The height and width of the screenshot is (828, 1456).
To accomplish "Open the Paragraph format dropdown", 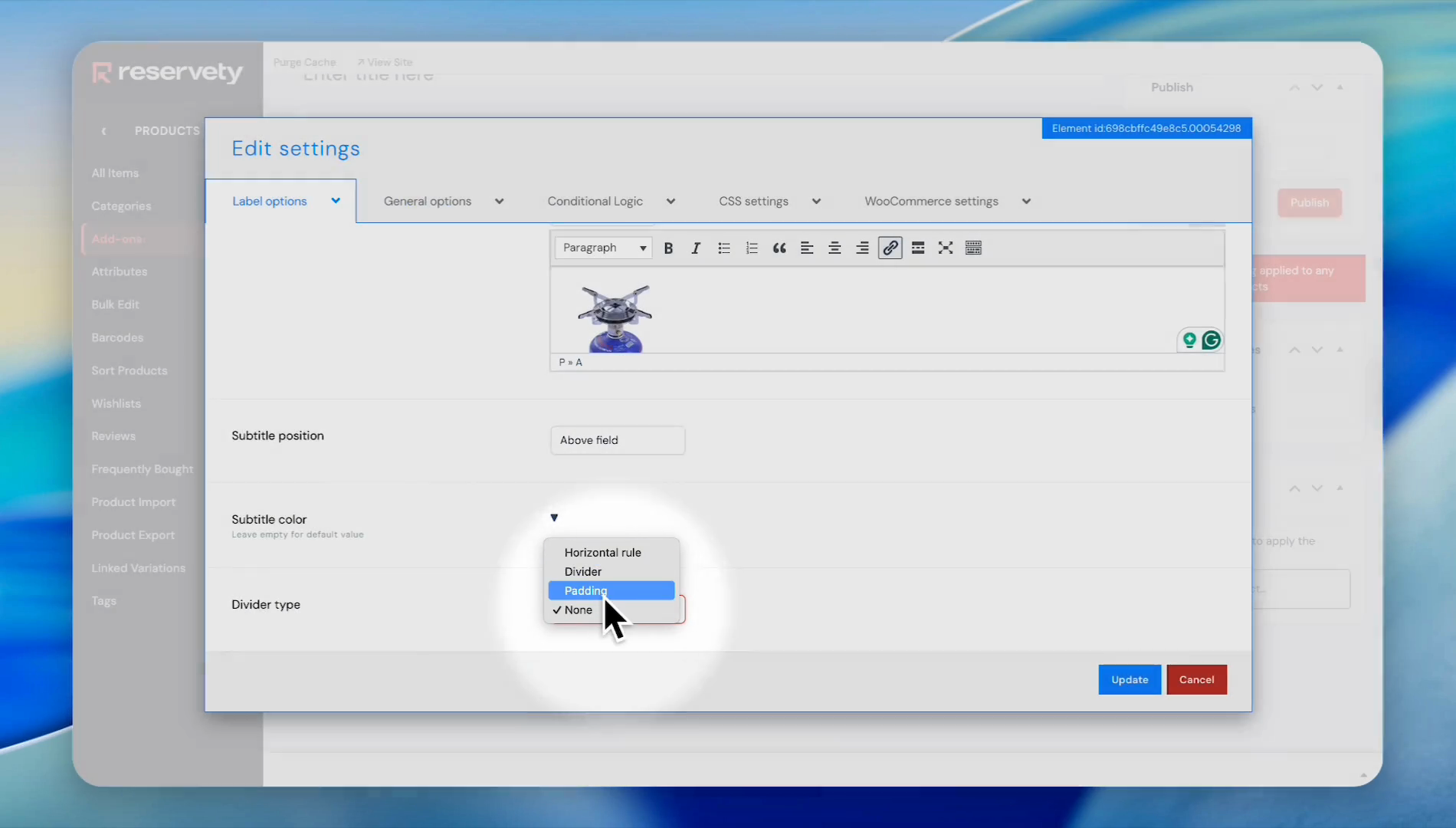I will (x=604, y=248).
